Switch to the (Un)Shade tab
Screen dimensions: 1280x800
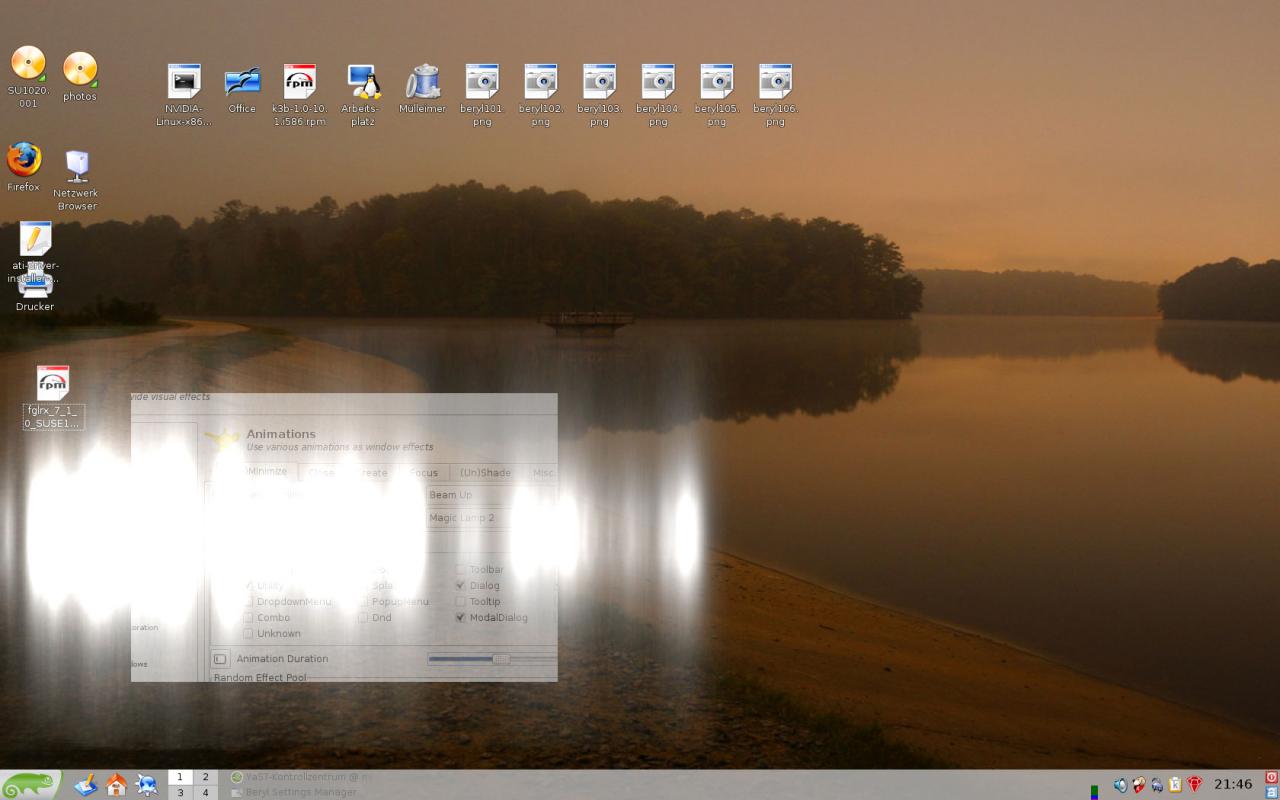tap(485, 473)
